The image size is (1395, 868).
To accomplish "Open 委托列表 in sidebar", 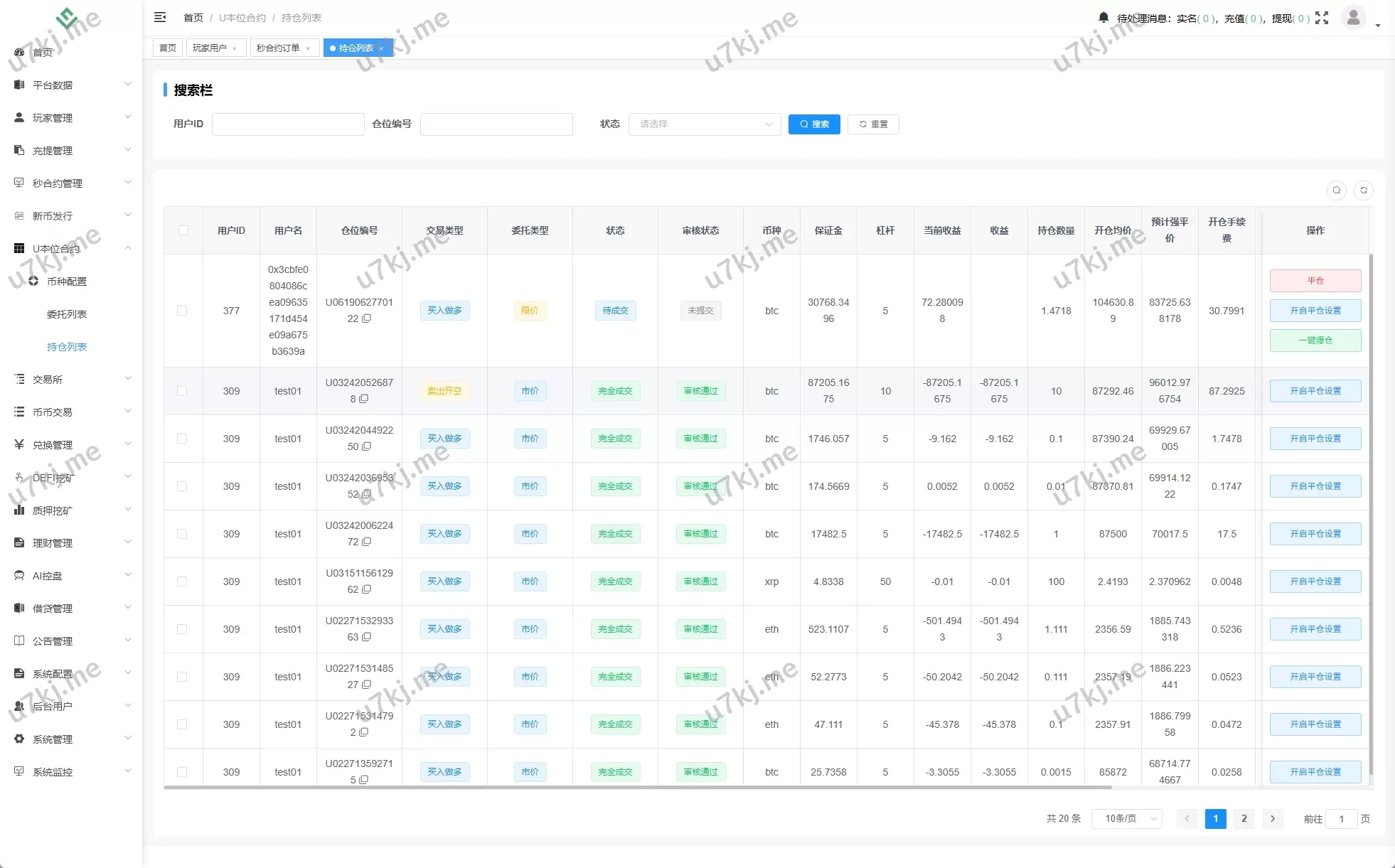I will point(67,314).
